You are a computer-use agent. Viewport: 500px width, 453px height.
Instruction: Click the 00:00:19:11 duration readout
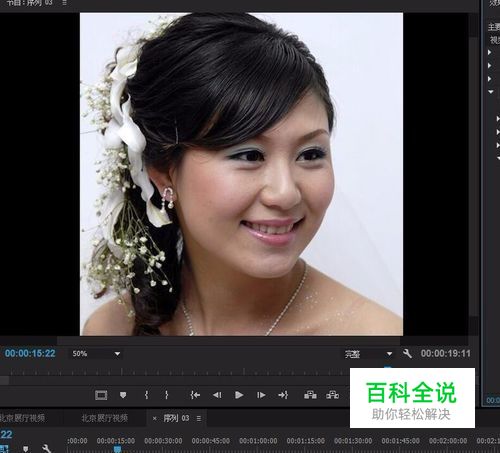tap(446, 353)
